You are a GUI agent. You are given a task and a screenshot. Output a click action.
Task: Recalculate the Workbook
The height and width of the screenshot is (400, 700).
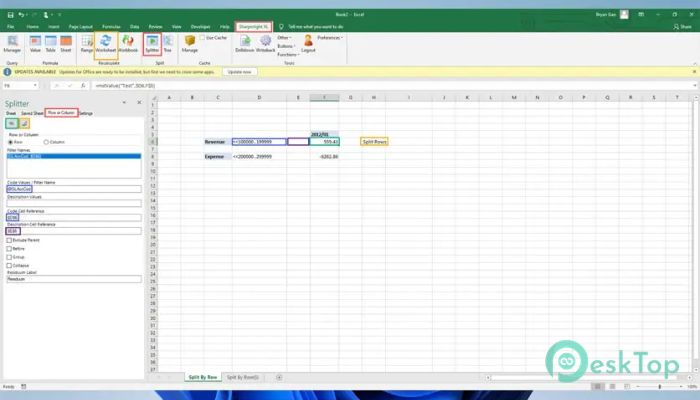point(128,44)
